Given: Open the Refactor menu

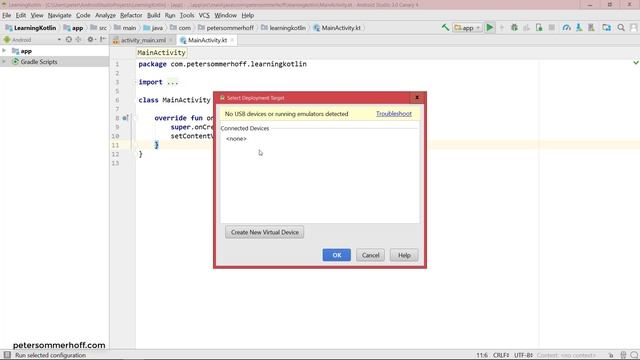Looking at the screenshot, I should [x=131, y=15].
